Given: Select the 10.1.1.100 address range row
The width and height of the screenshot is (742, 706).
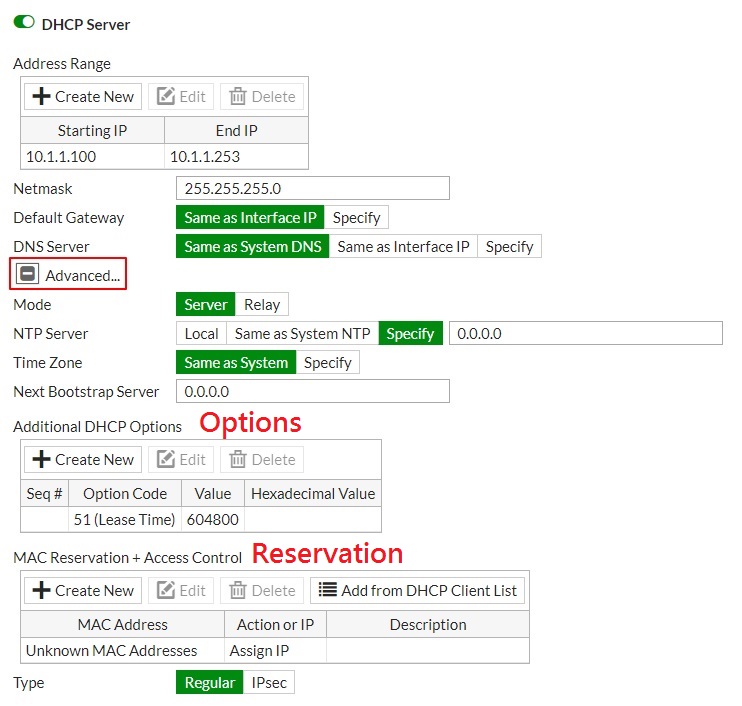Looking at the screenshot, I should (x=165, y=156).
